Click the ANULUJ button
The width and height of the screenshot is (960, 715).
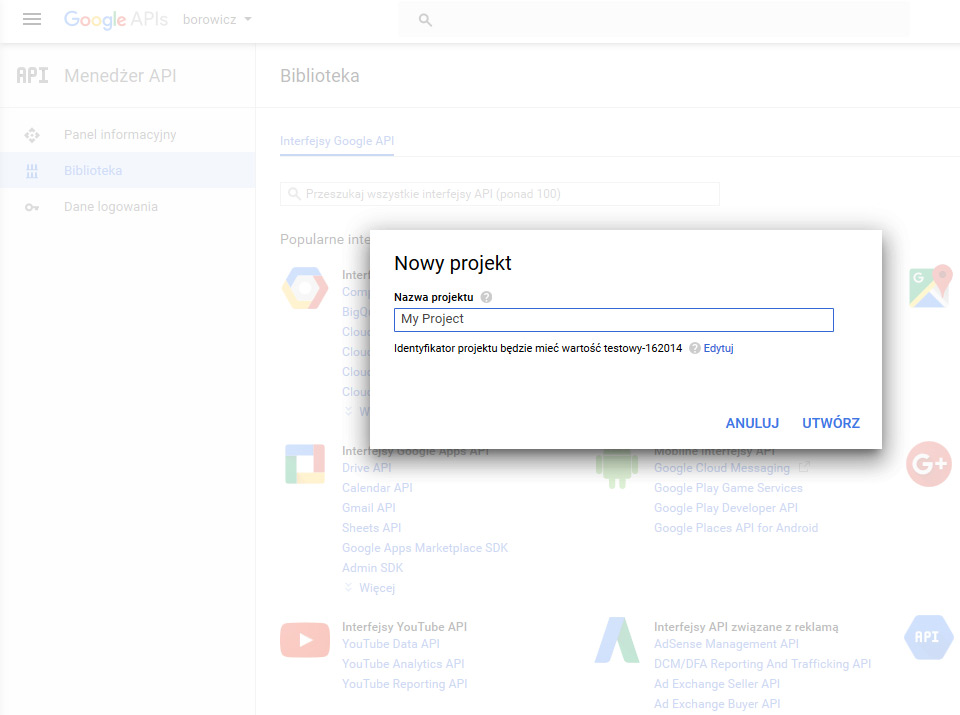[x=752, y=423]
